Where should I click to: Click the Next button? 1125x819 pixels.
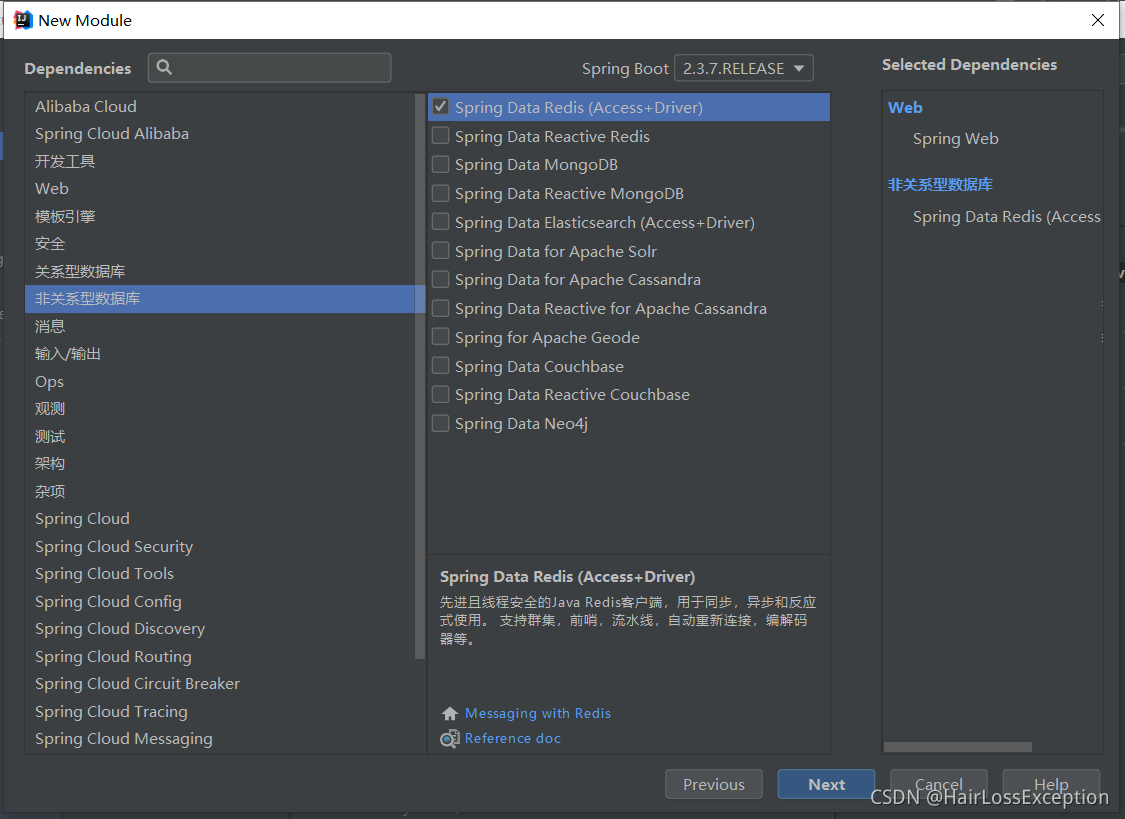pos(827,785)
